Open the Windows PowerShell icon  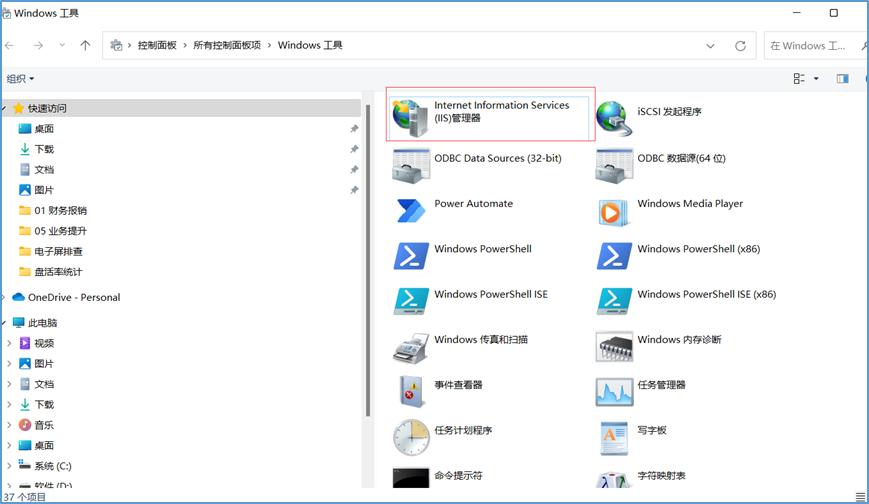(x=411, y=256)
